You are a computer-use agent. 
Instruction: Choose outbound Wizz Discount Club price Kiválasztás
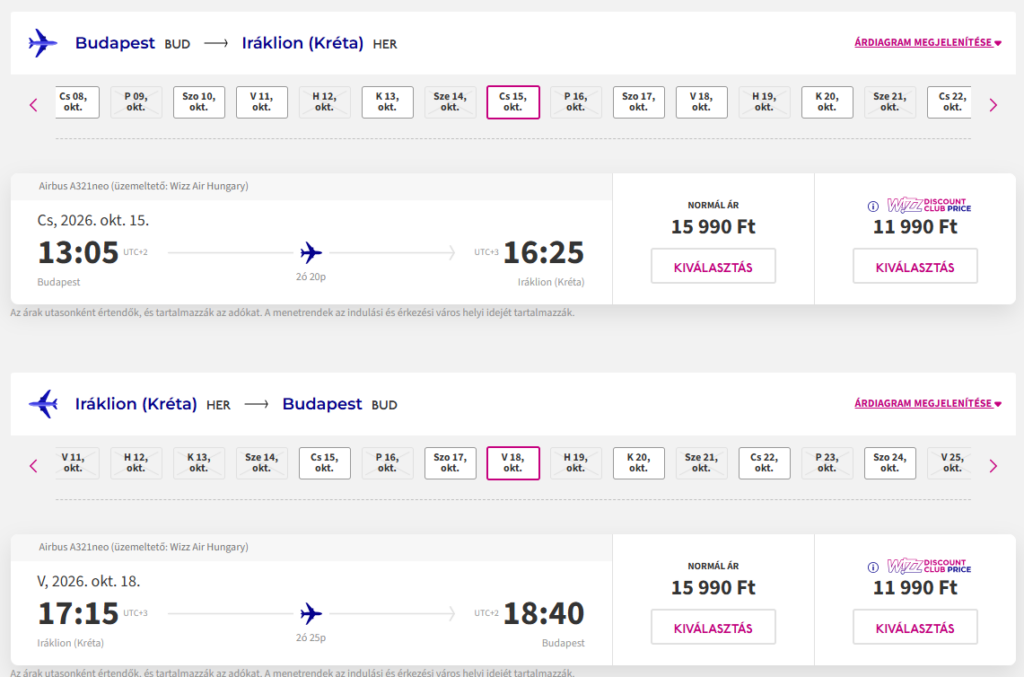pos(915,267)
